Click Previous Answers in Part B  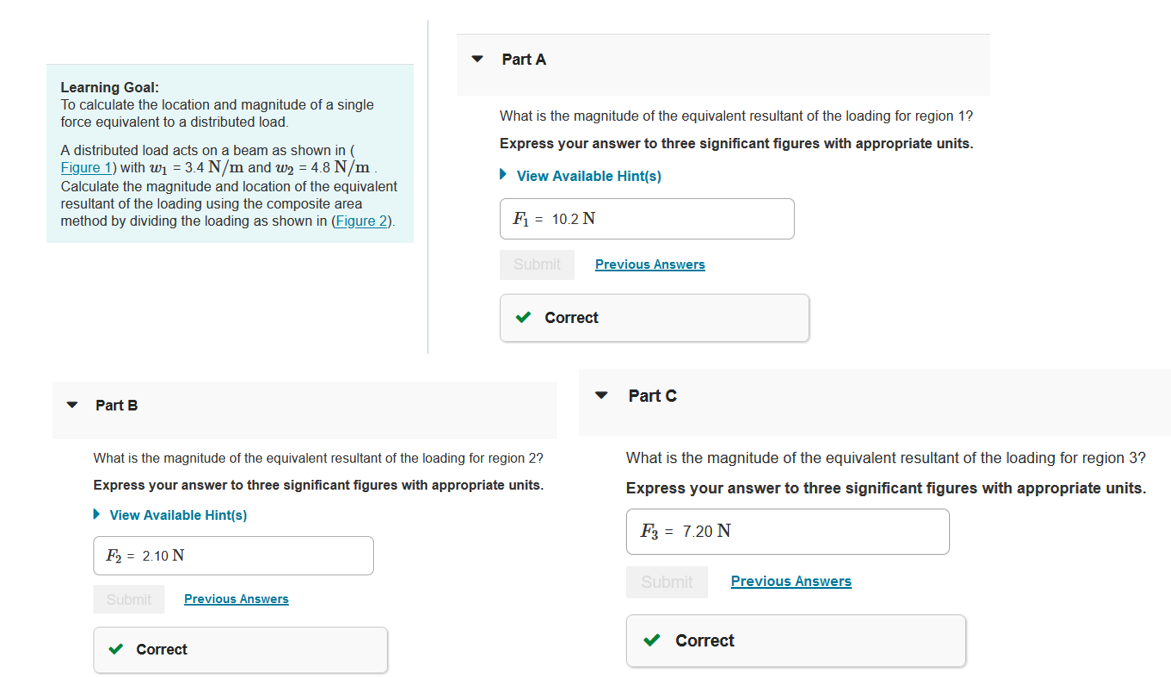click(x=236, y=598)
